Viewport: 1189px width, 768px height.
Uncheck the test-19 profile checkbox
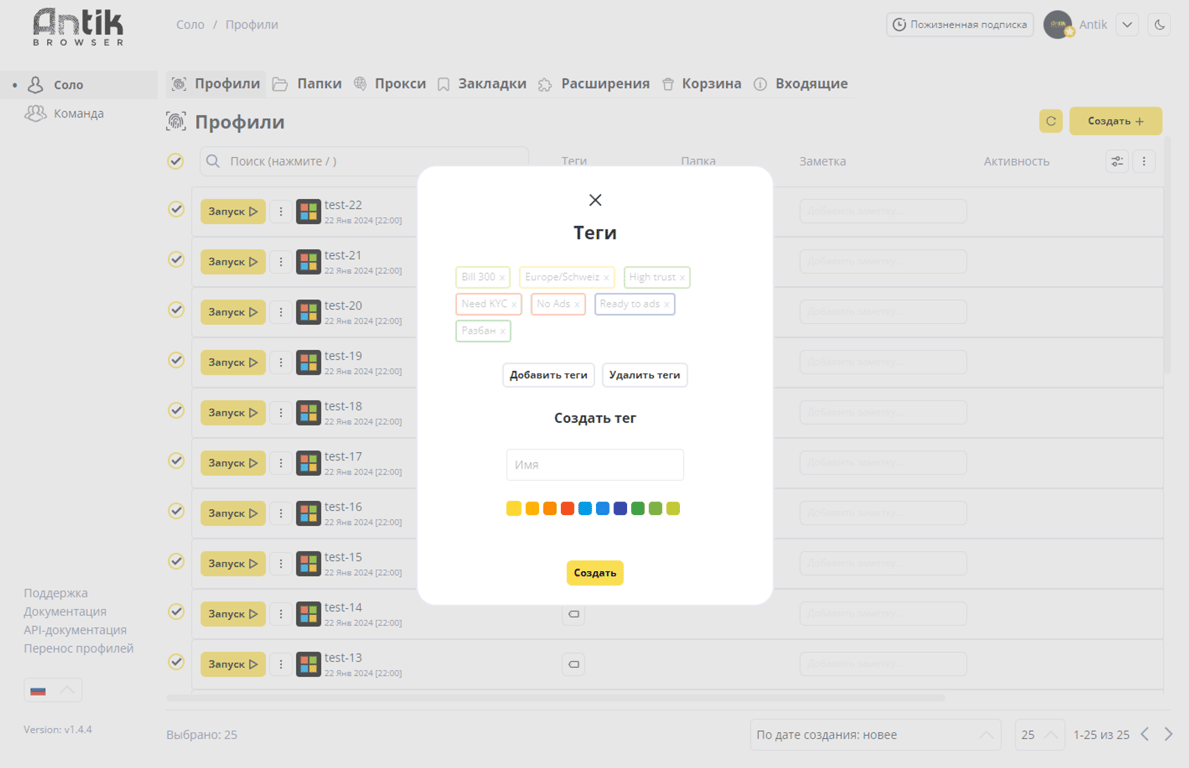coord(176,360)
